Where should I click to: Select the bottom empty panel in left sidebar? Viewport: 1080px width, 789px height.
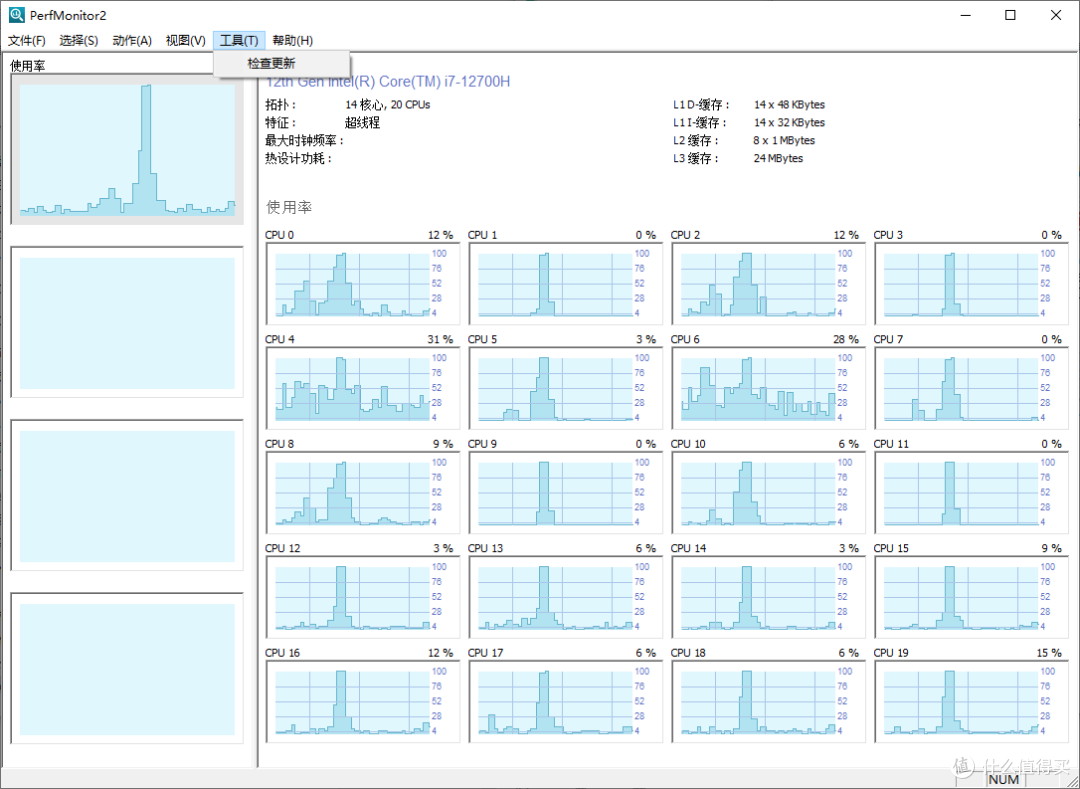tap(127, 669)
